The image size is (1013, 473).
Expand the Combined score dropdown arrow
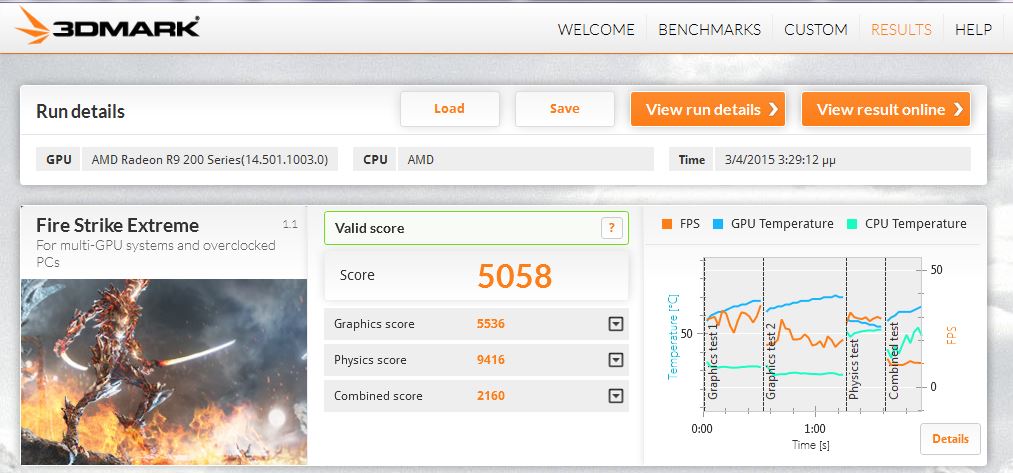click(616, 396)
